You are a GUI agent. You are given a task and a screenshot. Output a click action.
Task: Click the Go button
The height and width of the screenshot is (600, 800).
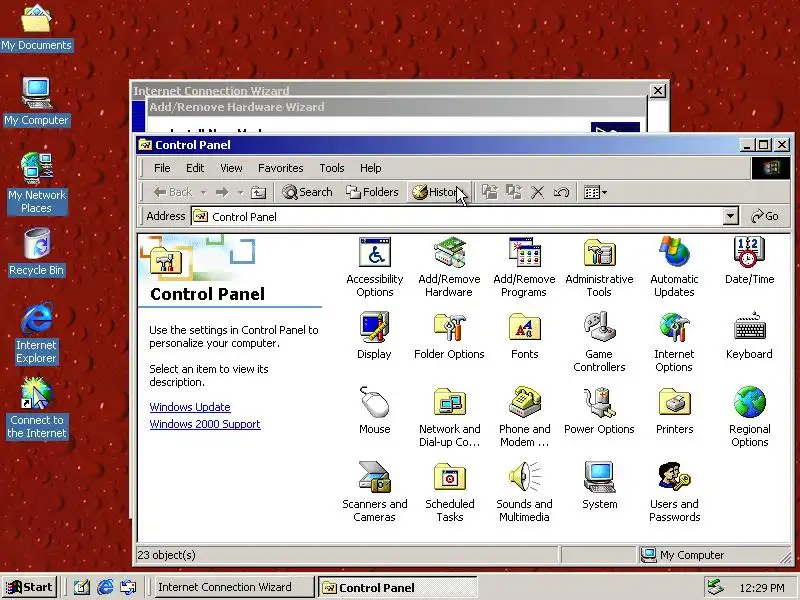coord(765,216)
